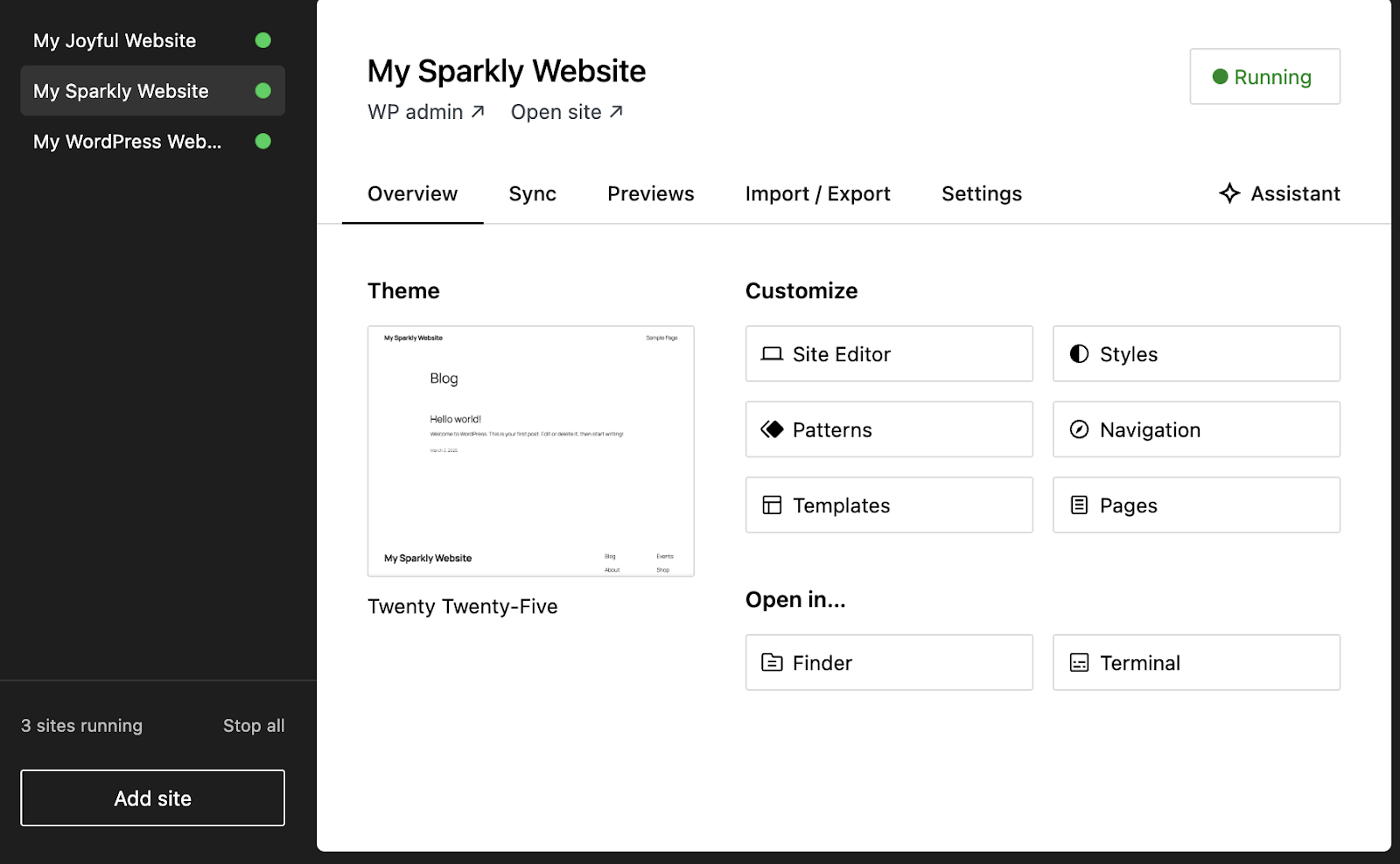This screenshot has width=1400, height=864.
Task: Open the Patterns editor
Action: click(888, 429)
